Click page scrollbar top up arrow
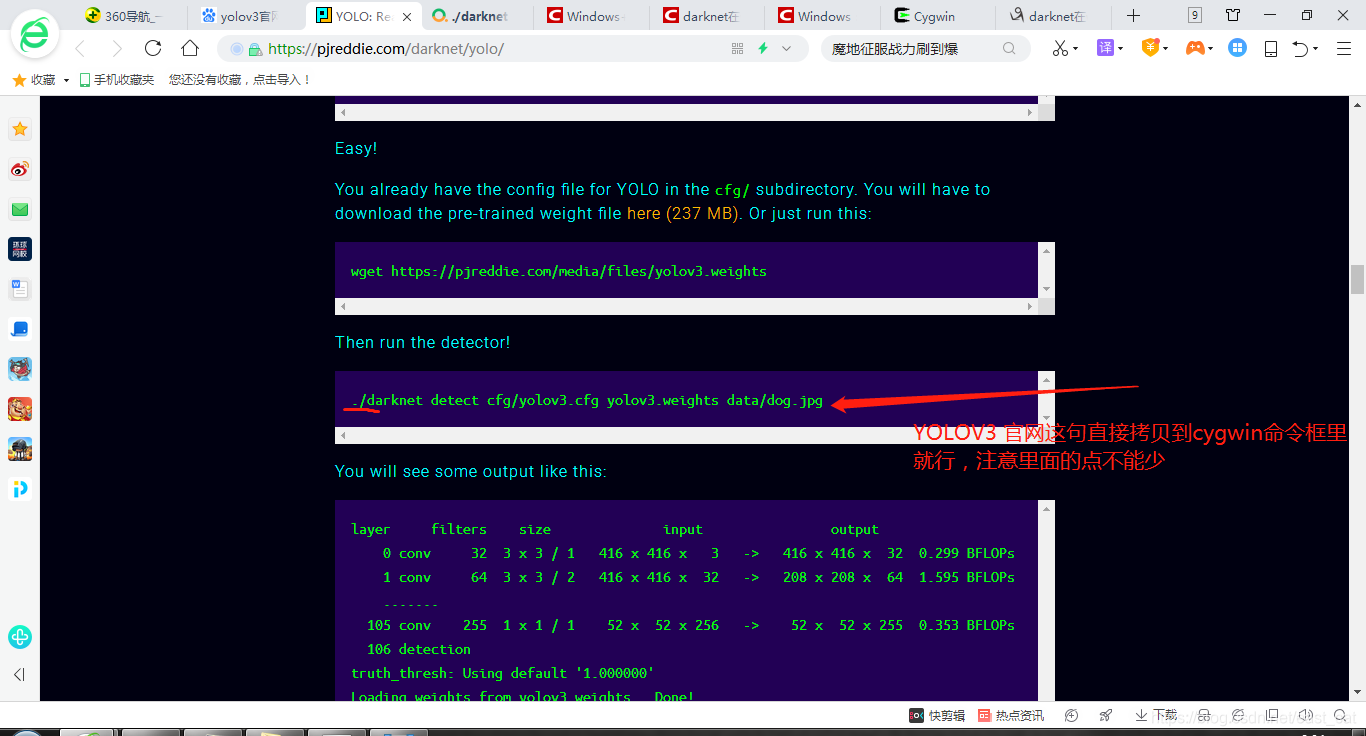The image size is (1366, 736). click(x=1357, y=104)
